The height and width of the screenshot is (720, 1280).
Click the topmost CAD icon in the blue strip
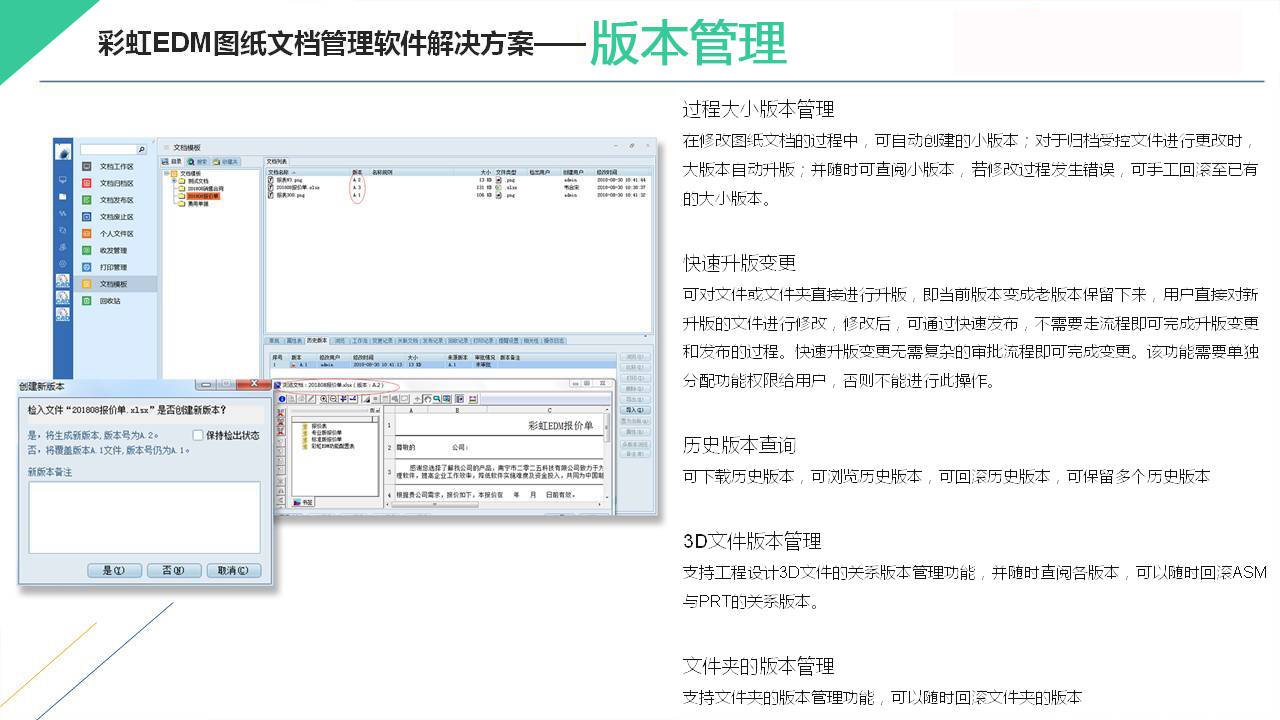(62, 280)
